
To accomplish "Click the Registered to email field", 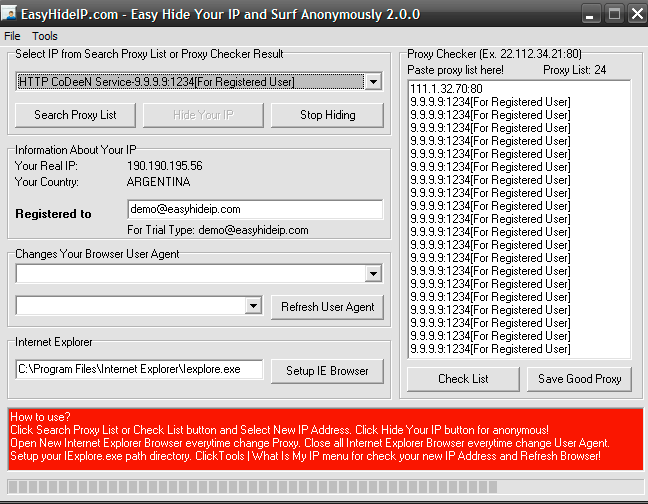I will 255,209.
